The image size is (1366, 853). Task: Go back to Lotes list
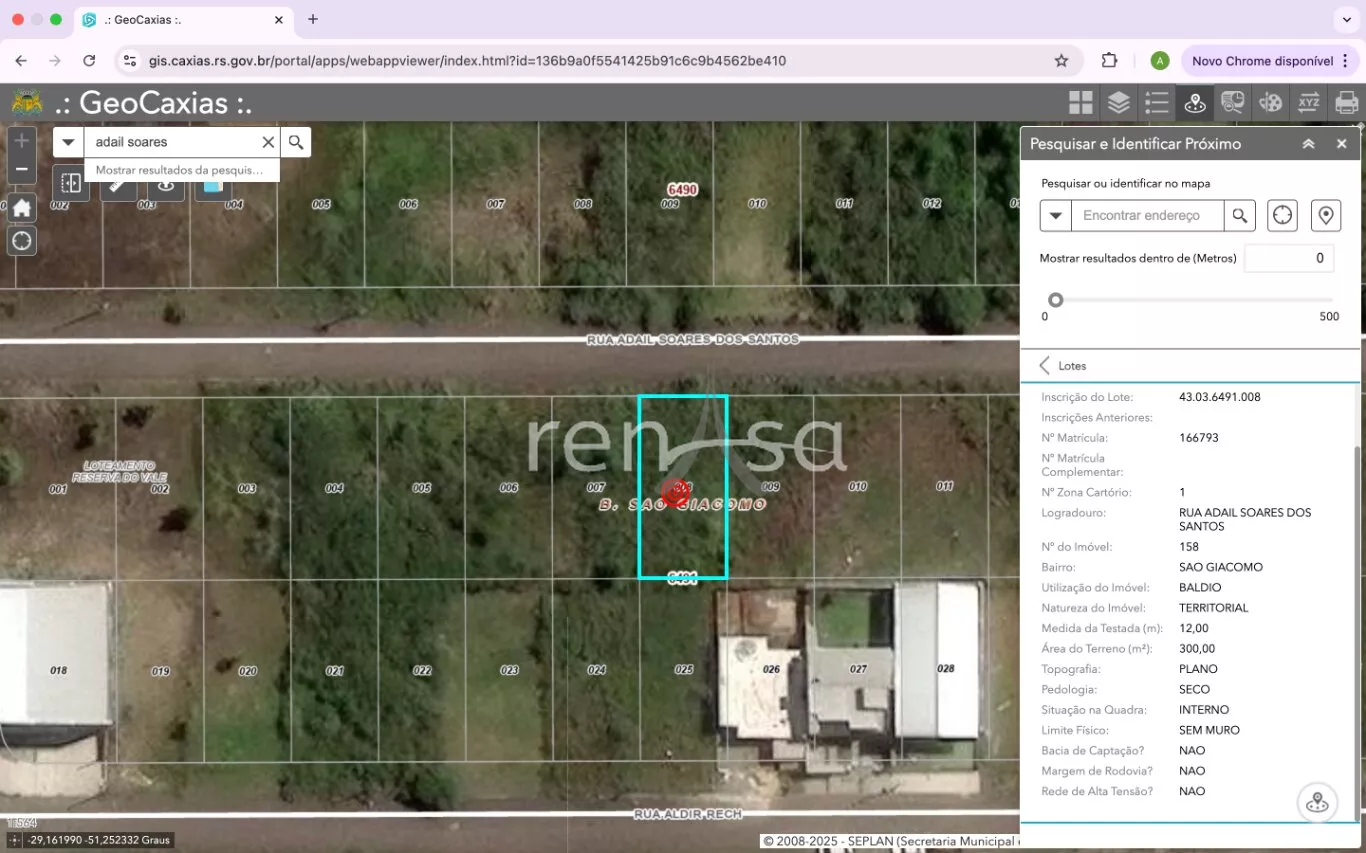tap(1045, 366)
